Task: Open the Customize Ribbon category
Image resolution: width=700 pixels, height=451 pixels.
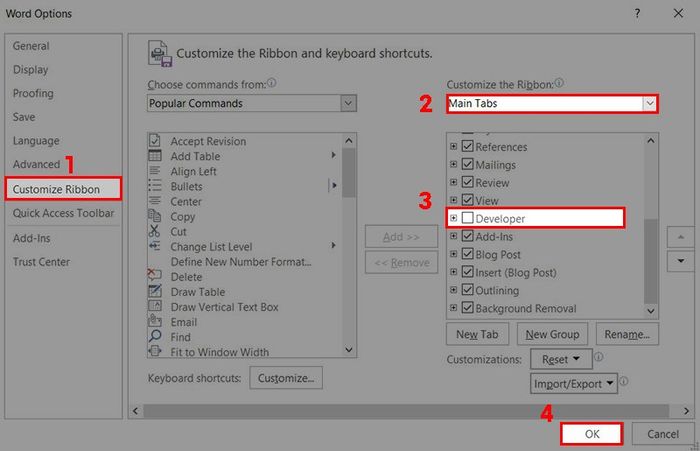Action: click(63, 189)
